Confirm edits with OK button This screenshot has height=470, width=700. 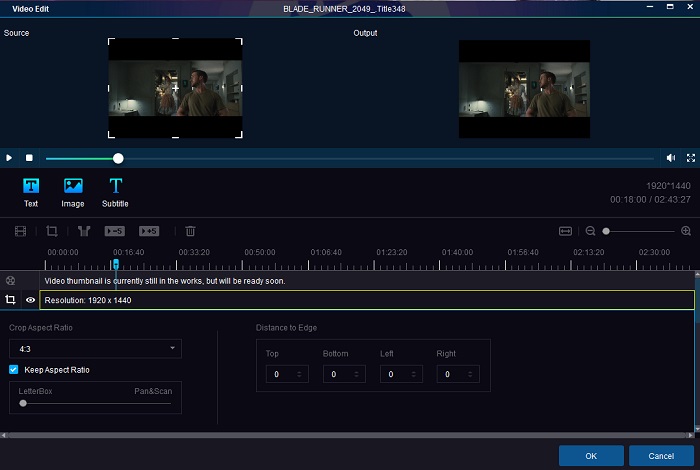click(x=591, y=456)
